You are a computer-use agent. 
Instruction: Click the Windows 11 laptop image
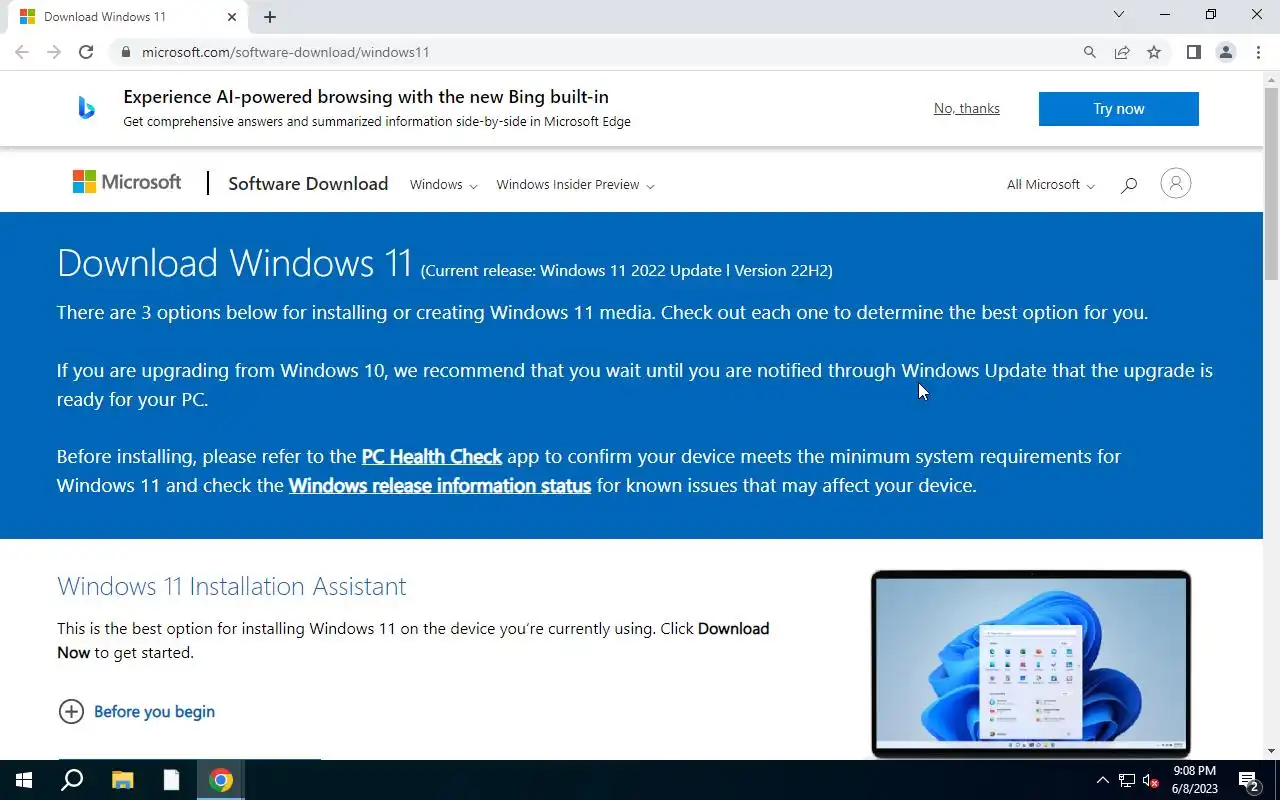point(1030,664)
